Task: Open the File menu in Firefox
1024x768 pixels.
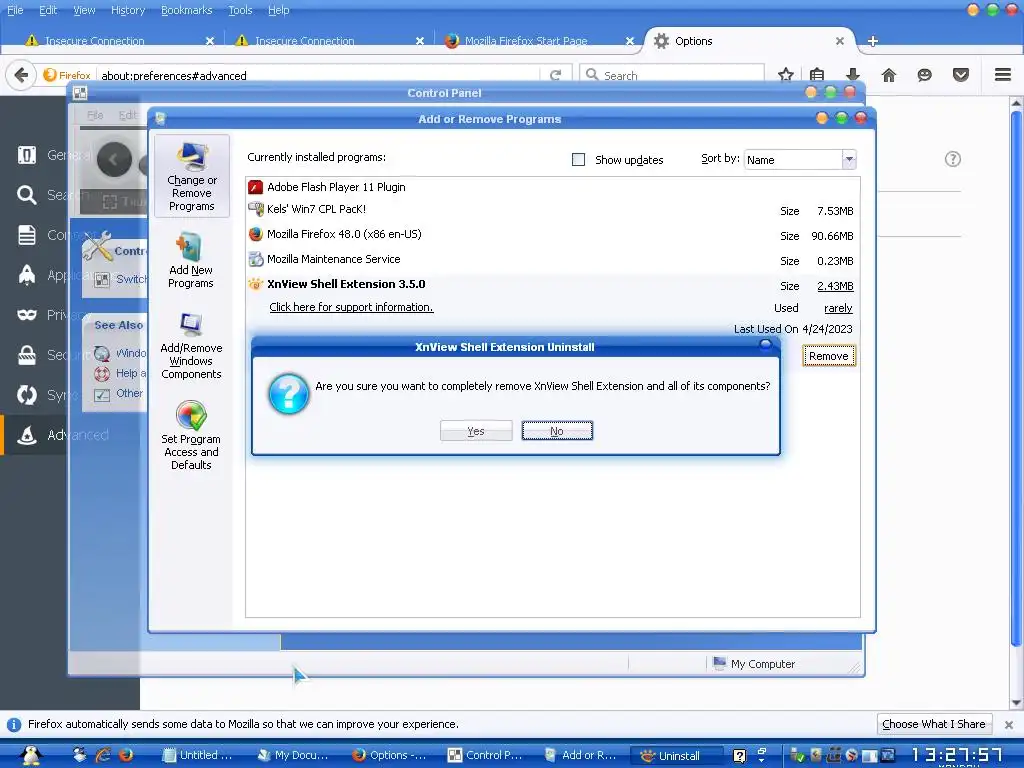Action: tap(15, 10)
